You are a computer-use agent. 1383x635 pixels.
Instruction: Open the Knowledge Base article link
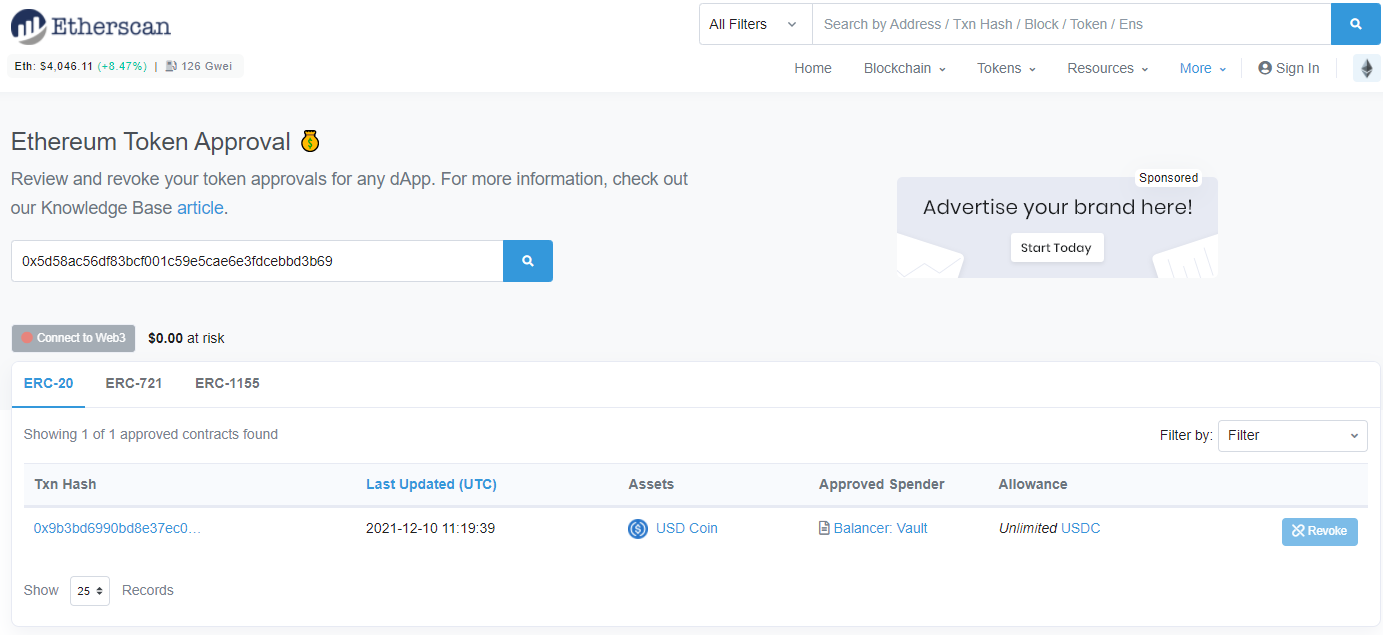pos(200,208)
